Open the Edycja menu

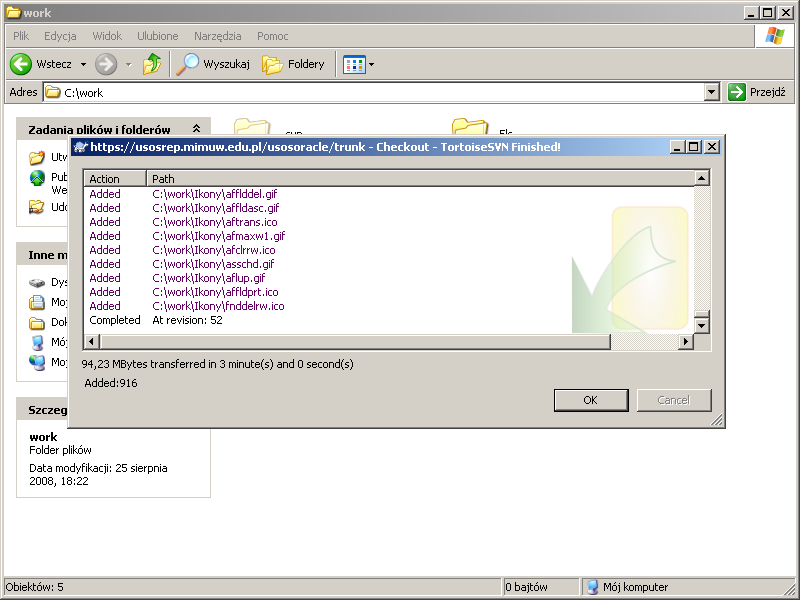[60, 36]
